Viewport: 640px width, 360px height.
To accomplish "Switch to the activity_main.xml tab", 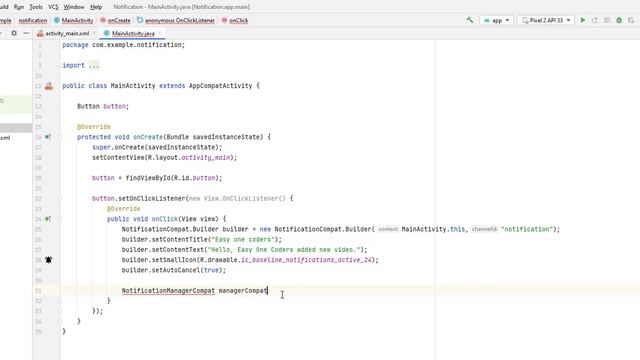I will point(67,33).
